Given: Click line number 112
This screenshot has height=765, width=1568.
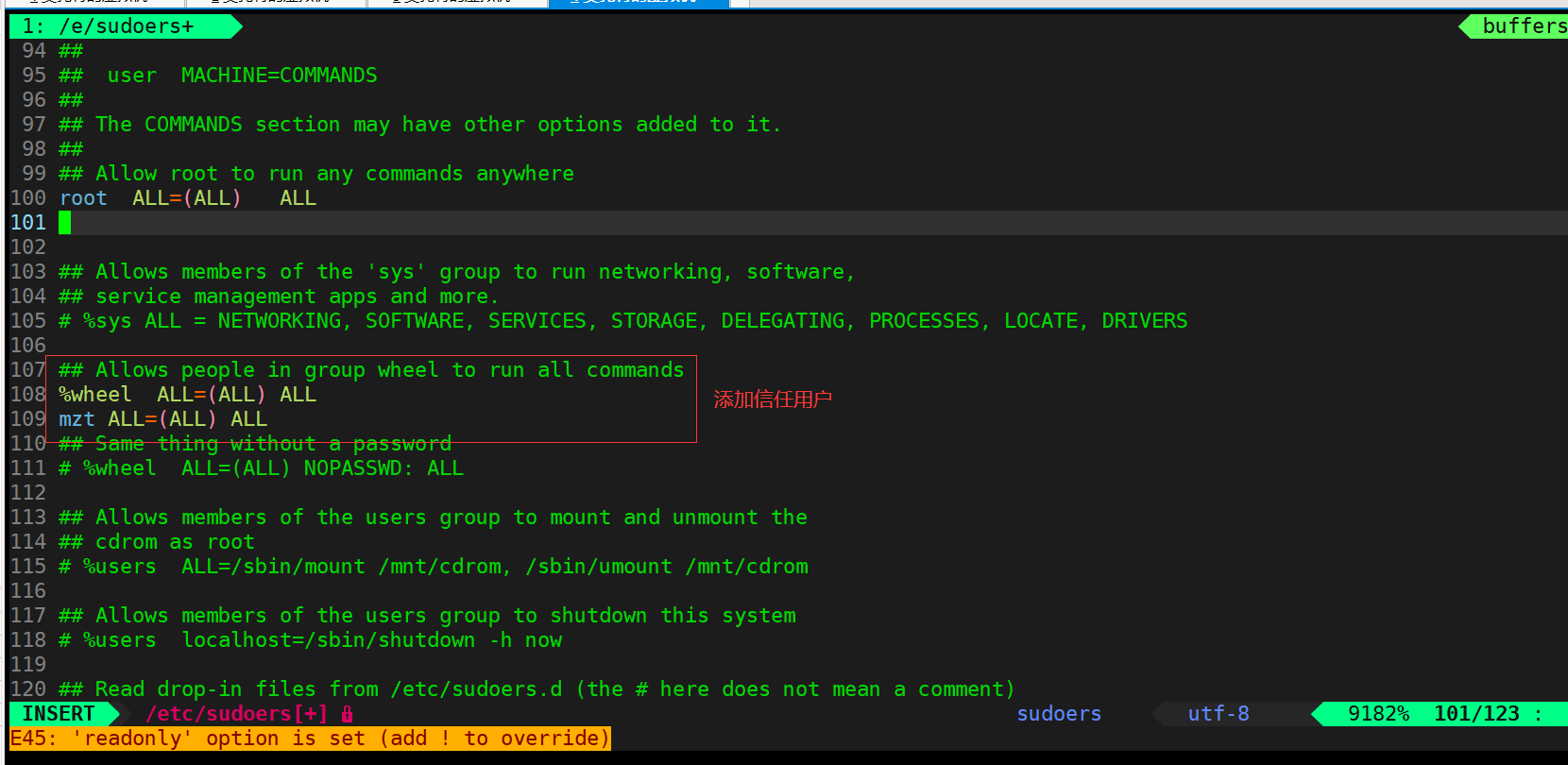Looking at the screenshot, I should (28, 493).
